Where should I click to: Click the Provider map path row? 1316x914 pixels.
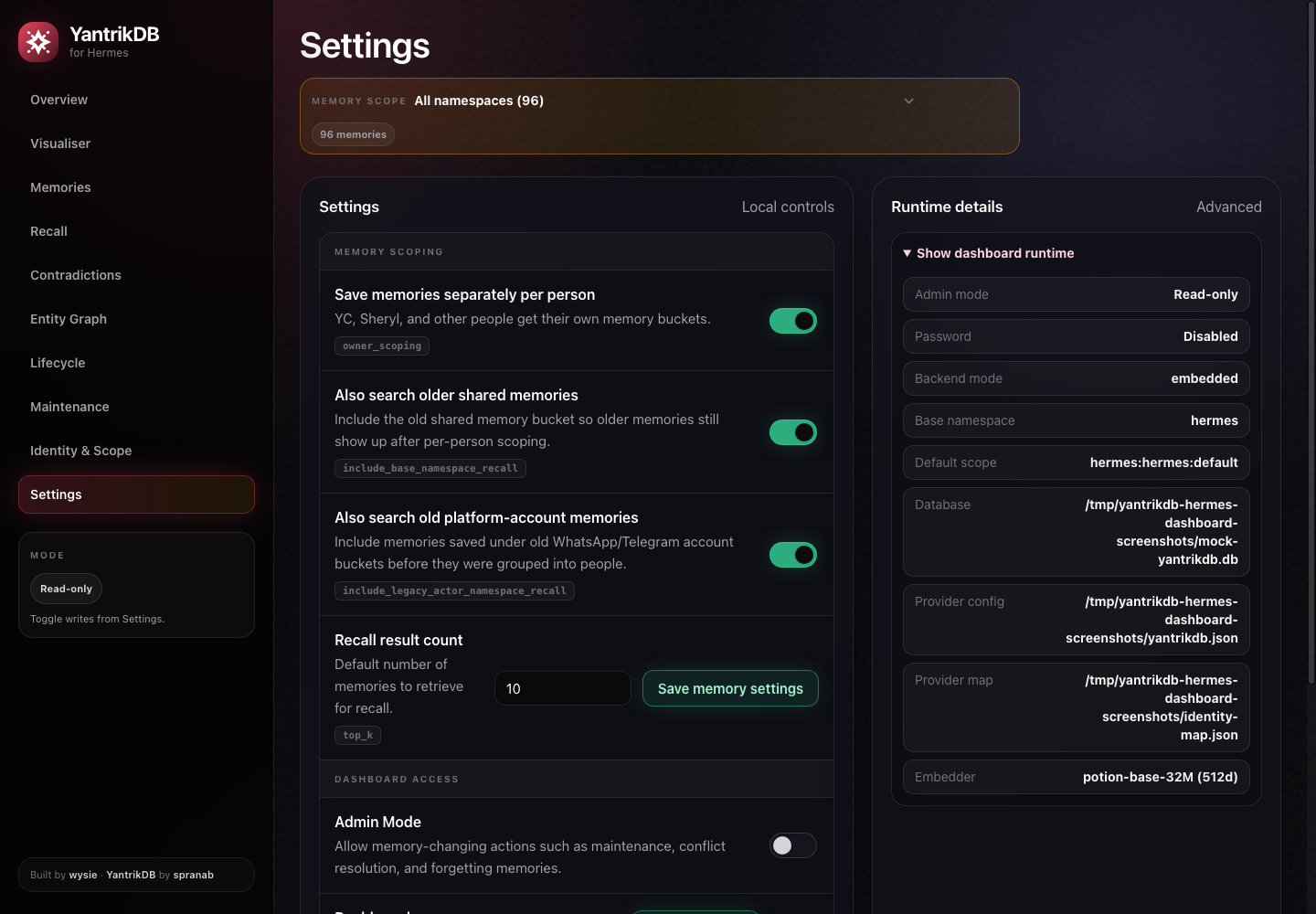1077,707
